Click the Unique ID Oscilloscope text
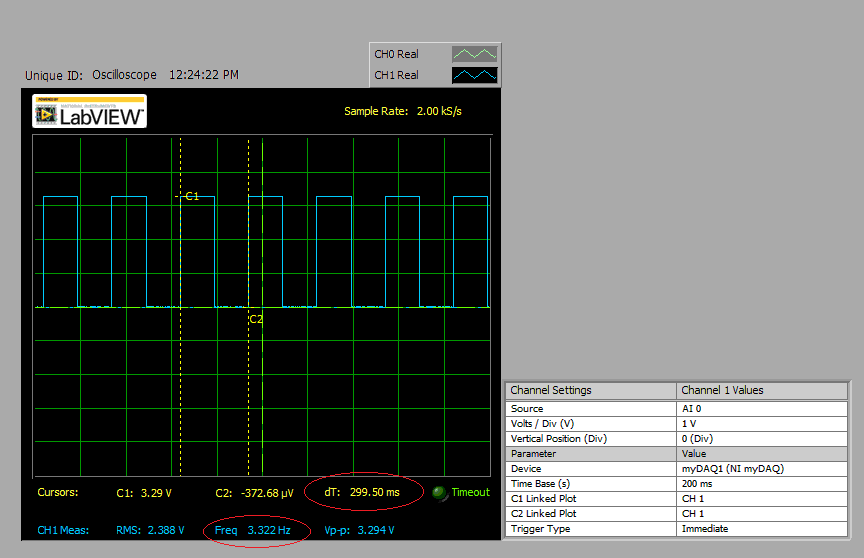The width and height of the screenshot is (864, 558). pyautogui.click(x=91, y=75)
